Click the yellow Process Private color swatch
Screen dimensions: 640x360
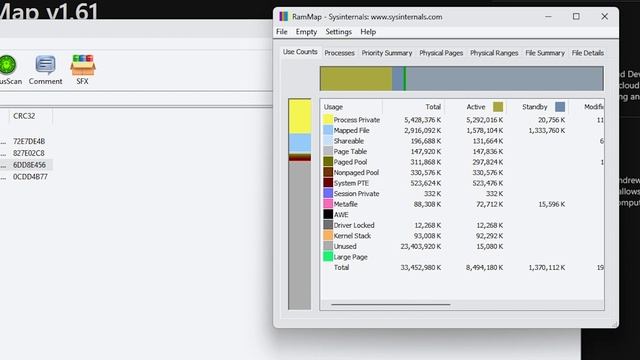pos(328,120)
